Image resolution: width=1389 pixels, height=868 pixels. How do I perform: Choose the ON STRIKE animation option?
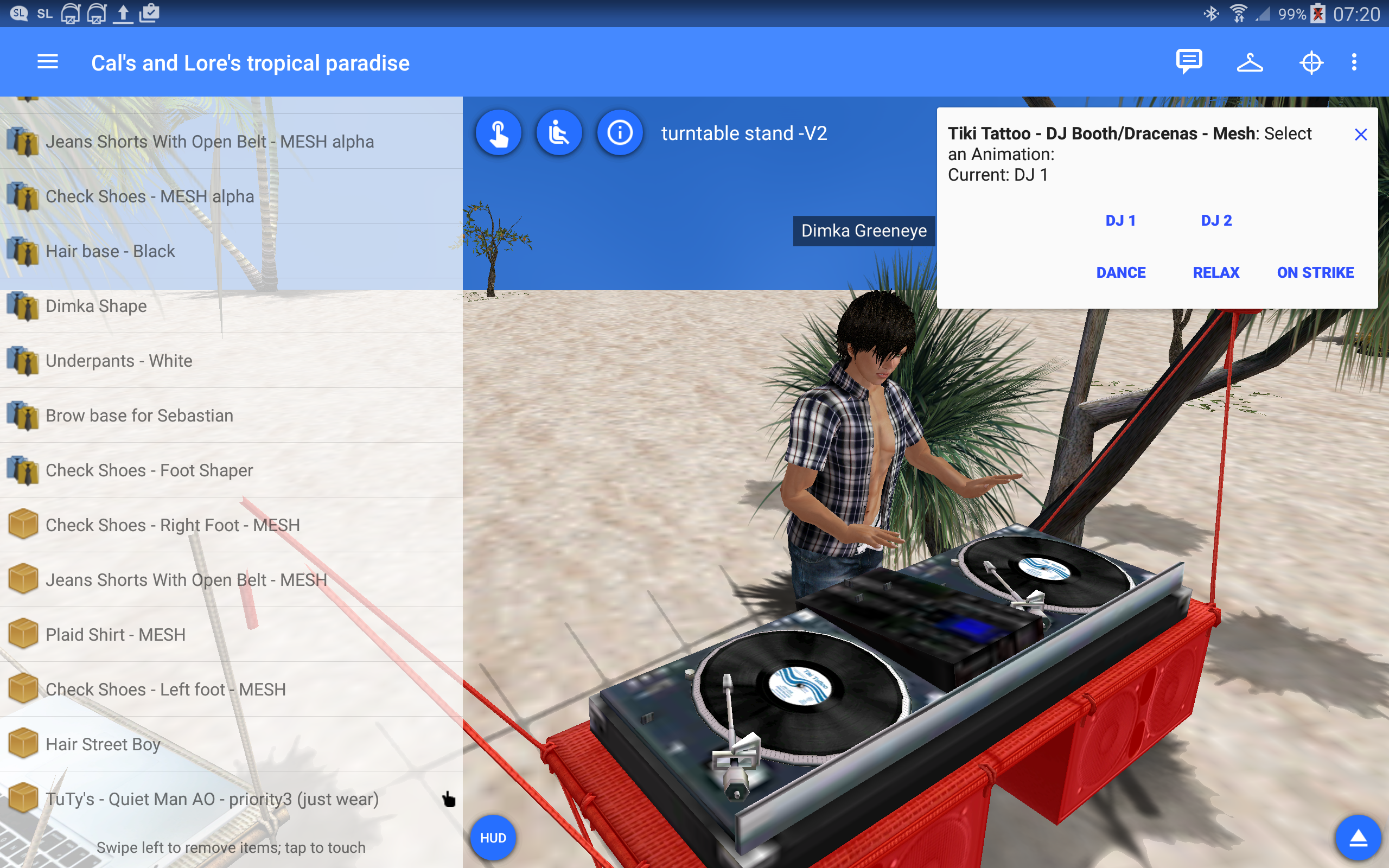[1315, 272]
